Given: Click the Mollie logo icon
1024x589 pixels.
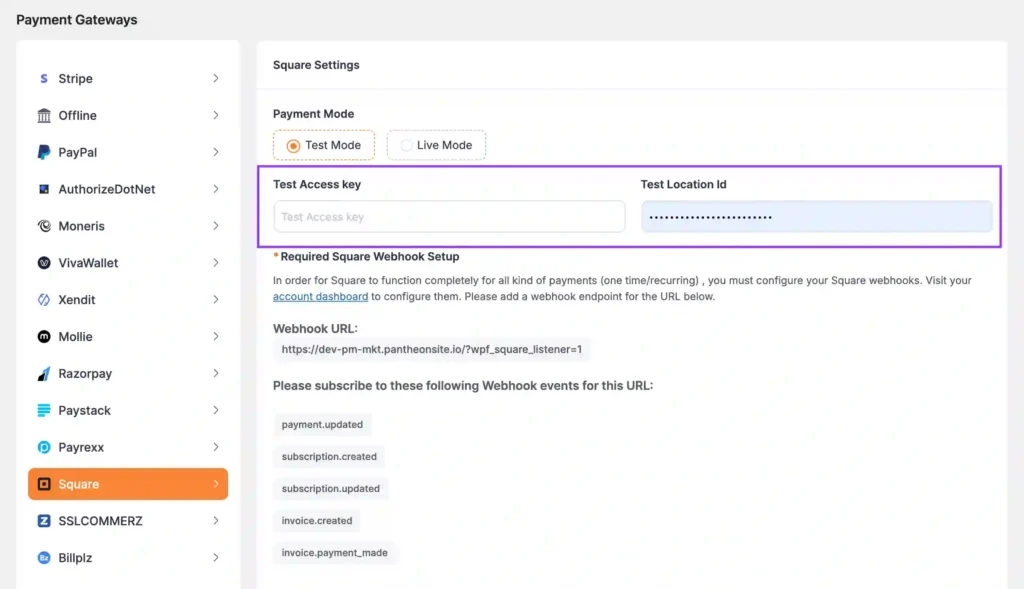Looking at the screenshot, I should tap(44, 337).
